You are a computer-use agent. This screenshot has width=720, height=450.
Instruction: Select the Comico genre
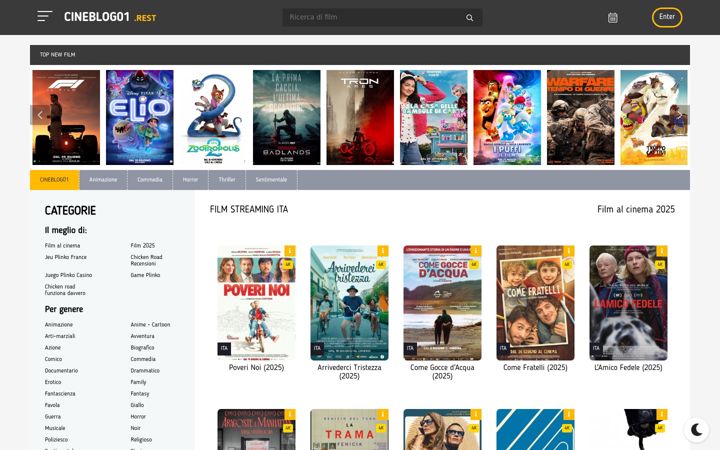[53, 359]
